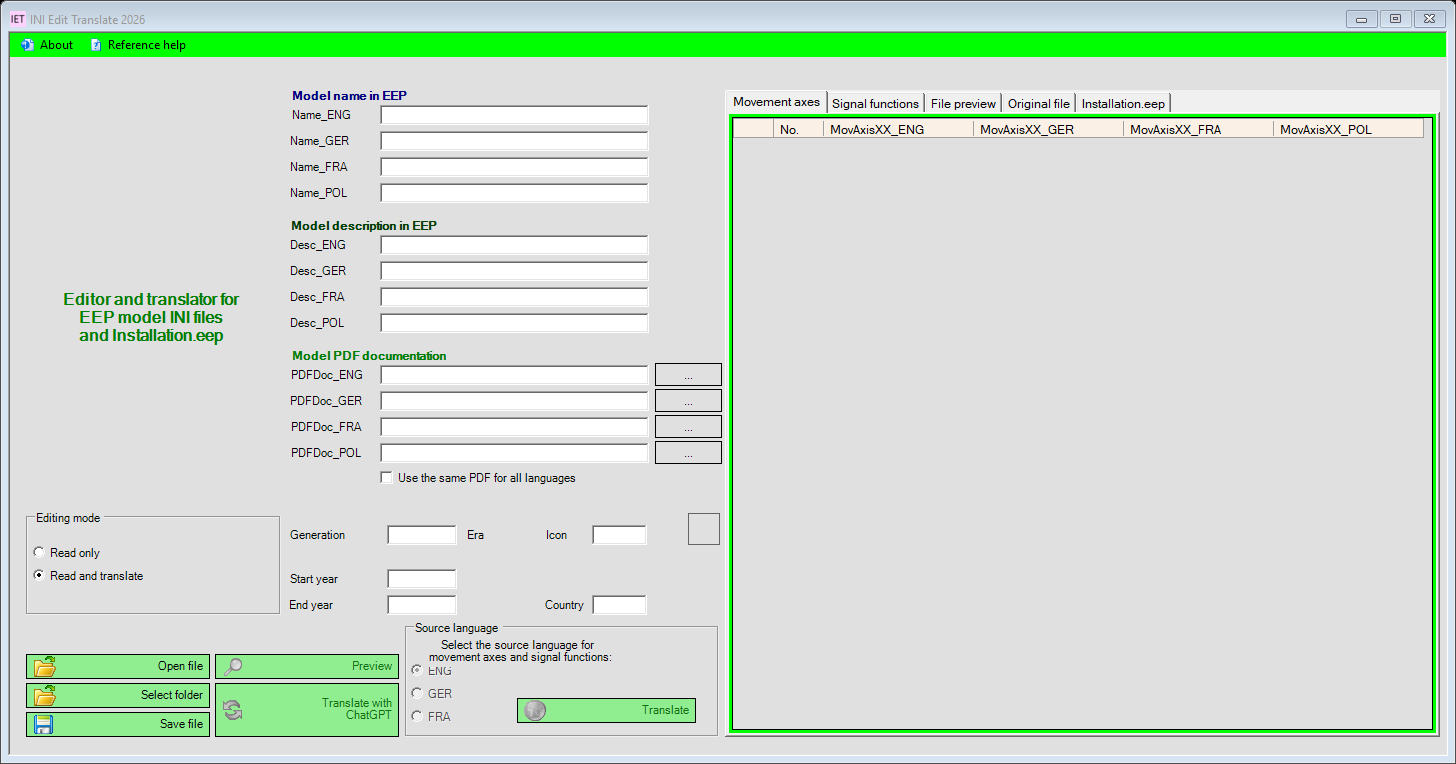Click the PDFDoc_GER path field
Viewport: 1456px width, 764px height.
(514, 401)
